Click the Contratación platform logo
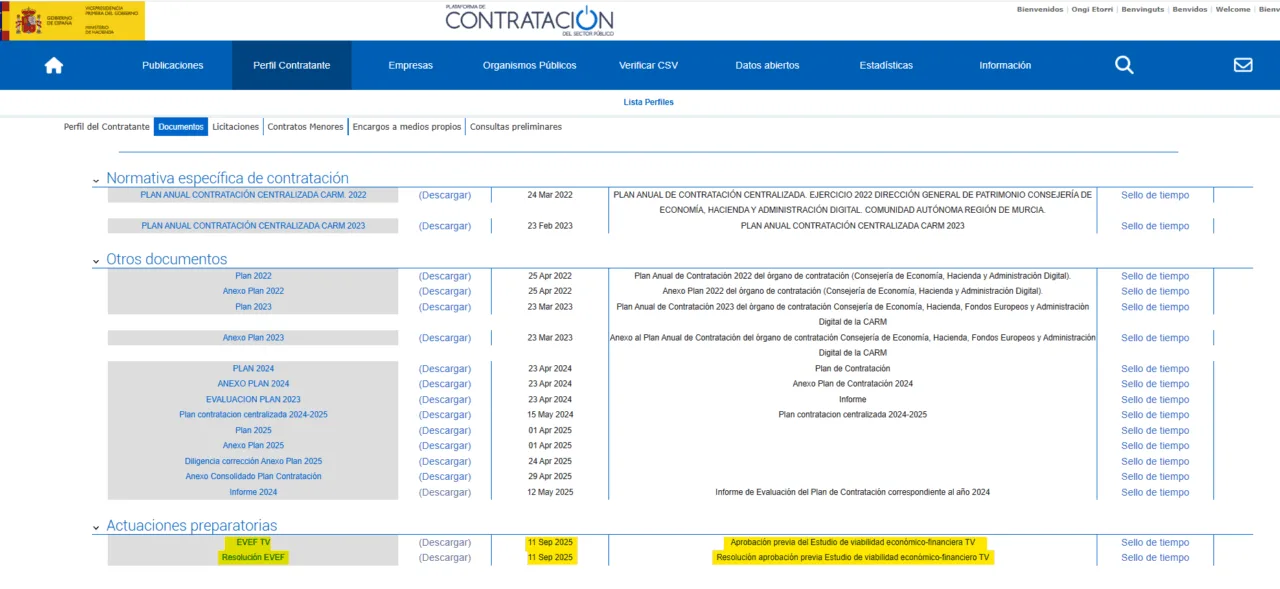Viewport: 1280px width, 589px height. click(x=529, y=20)
